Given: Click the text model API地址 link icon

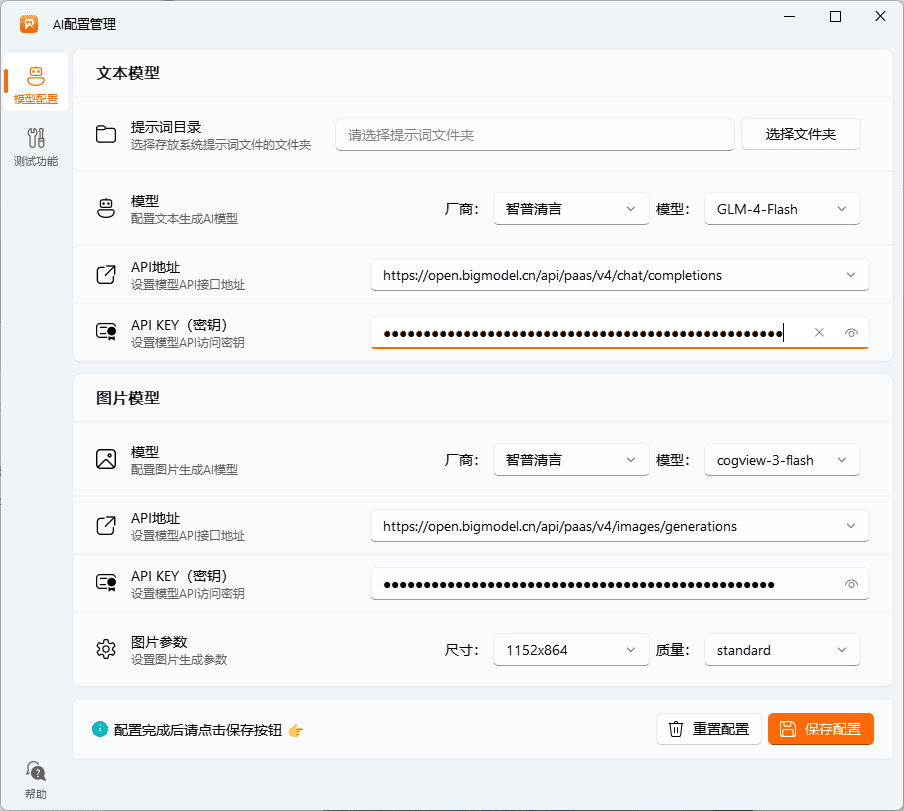Looking at the screenshot, I should pyautogui.click(x=106, y=275).
